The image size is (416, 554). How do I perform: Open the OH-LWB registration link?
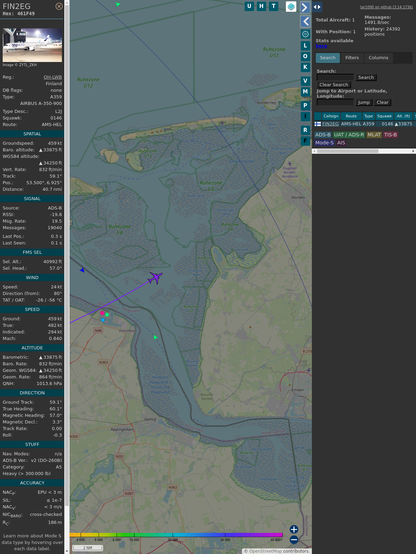pos(53,77)
